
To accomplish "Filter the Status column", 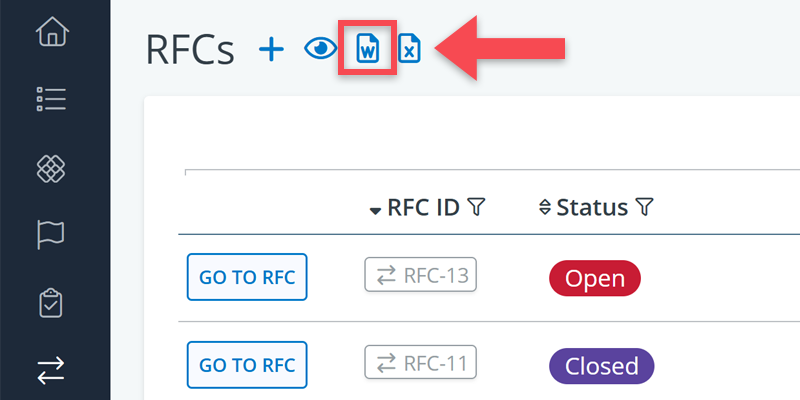I will coord(645,208).
